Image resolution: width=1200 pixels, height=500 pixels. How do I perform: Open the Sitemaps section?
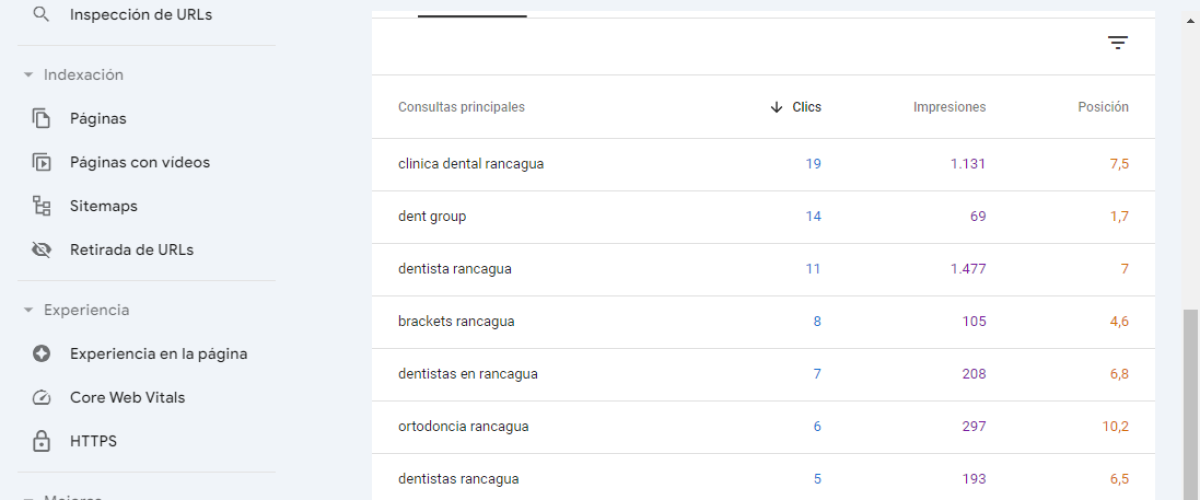(104, 206)
